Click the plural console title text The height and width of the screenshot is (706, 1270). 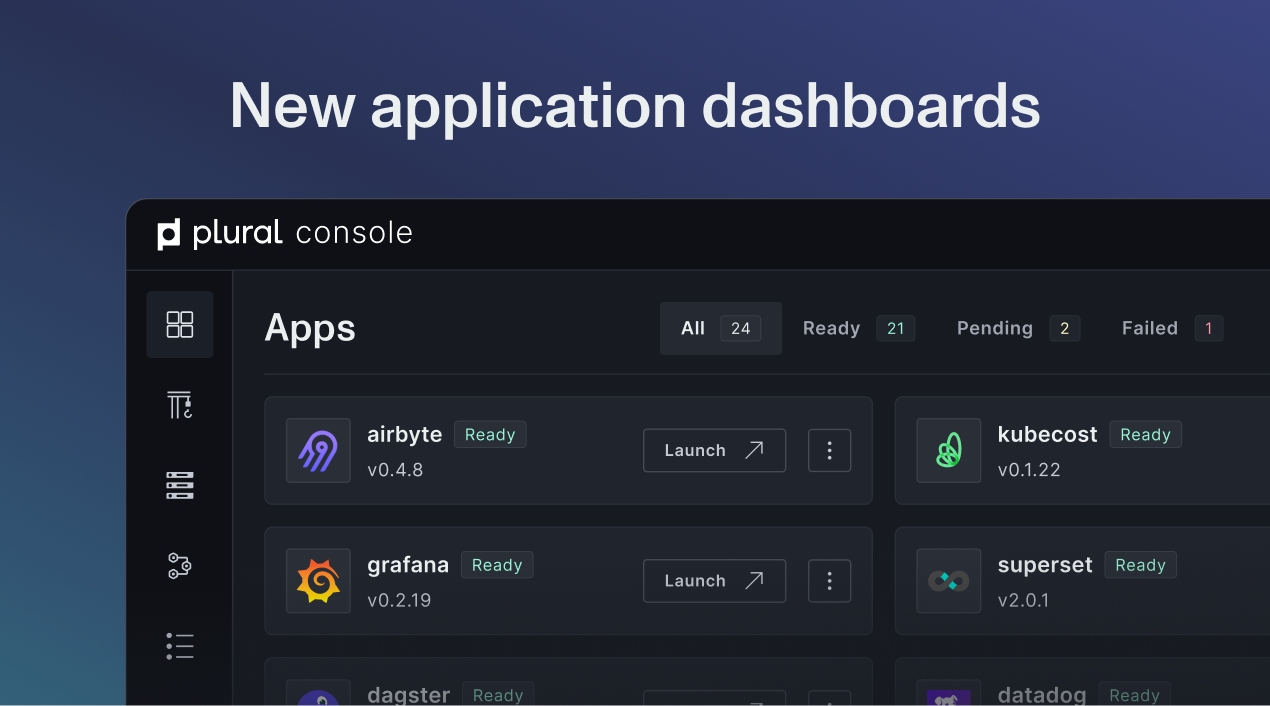(302, 233)
